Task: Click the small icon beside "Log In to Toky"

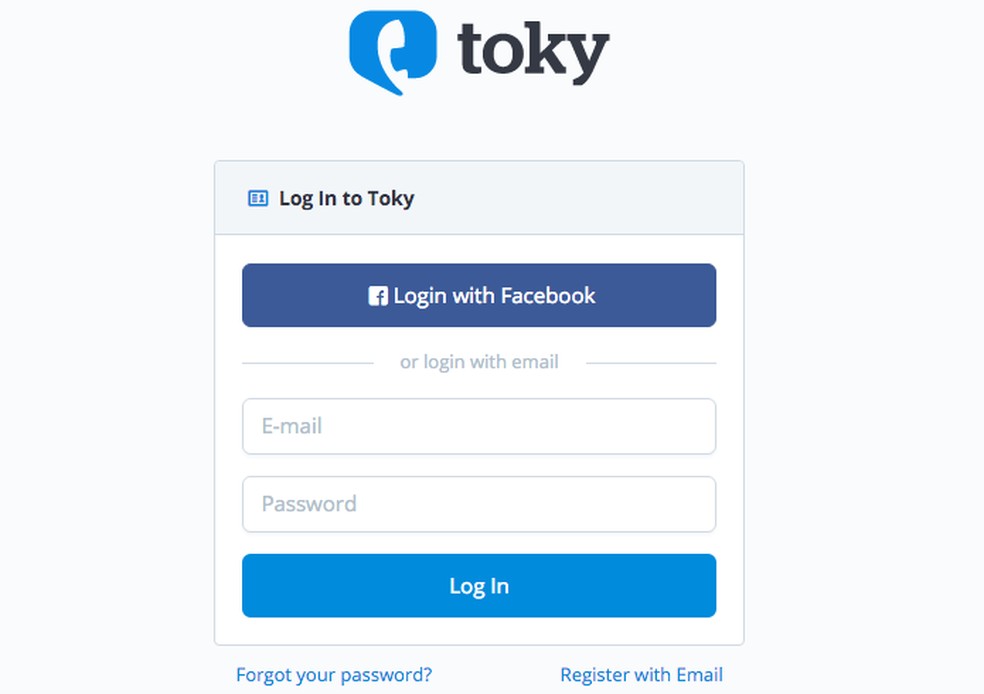Action: pyautogui.click(x=256, y=198)
